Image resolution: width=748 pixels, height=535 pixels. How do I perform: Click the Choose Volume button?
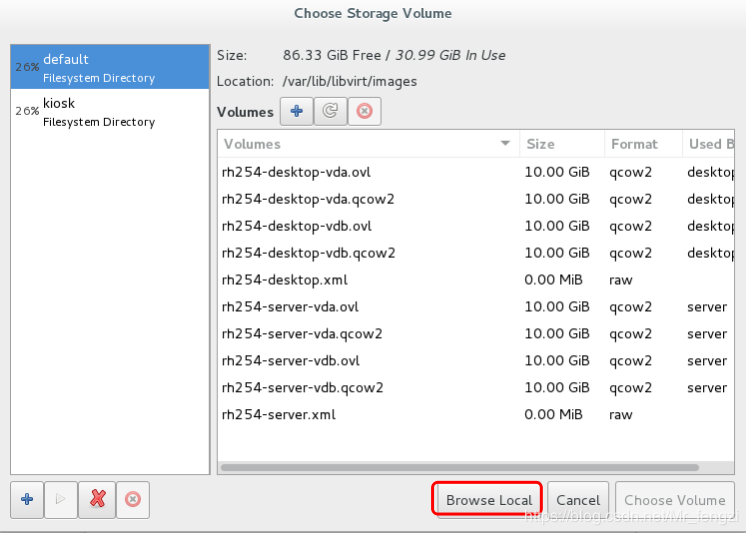[x=675, y=500]
